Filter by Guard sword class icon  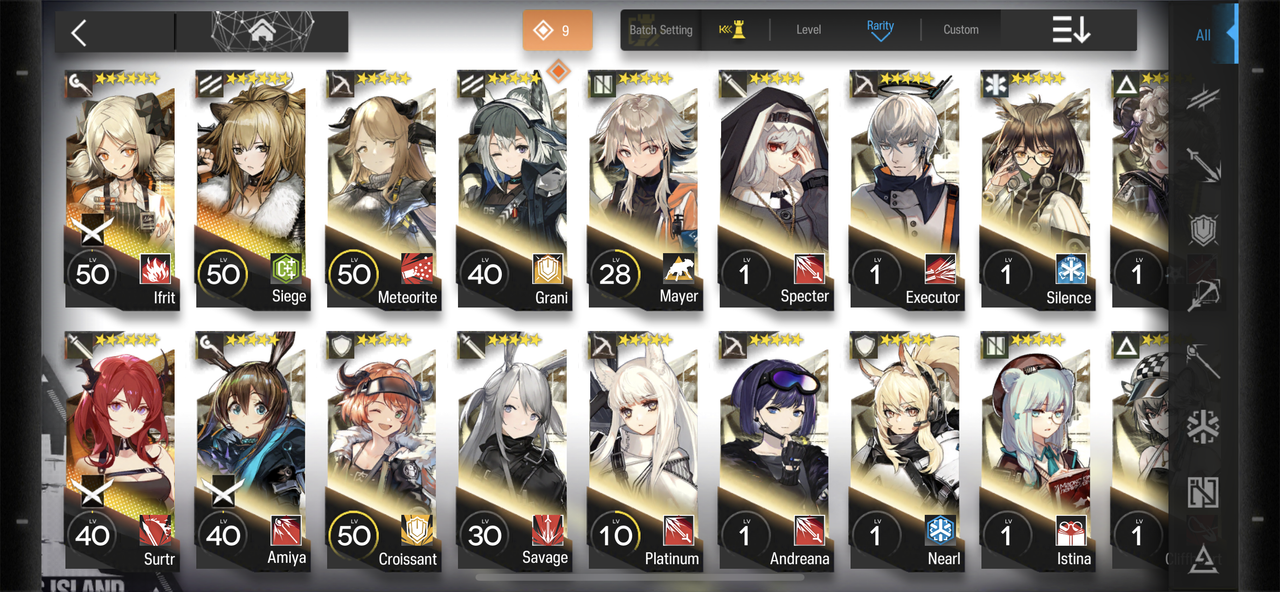click(x=1203, y=164)
